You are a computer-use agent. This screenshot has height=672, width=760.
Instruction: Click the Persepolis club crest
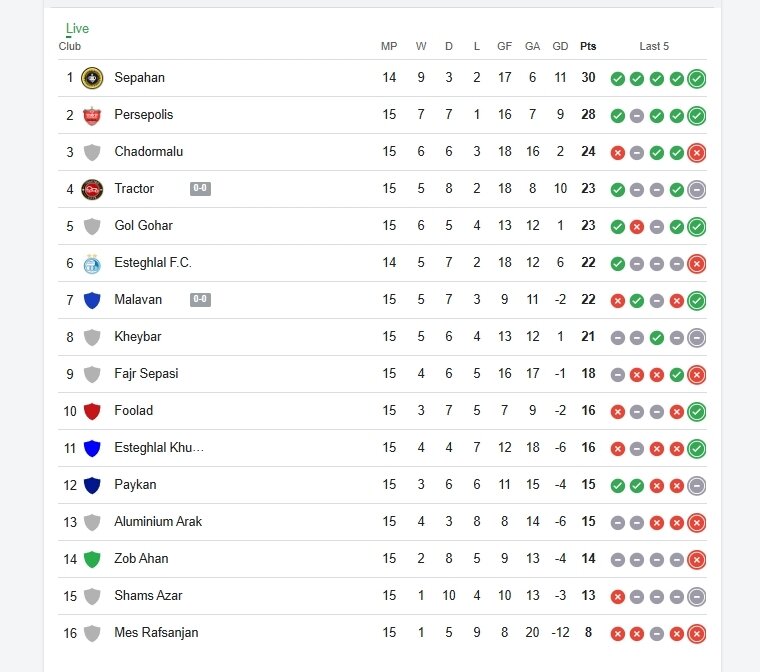(92, 115)
